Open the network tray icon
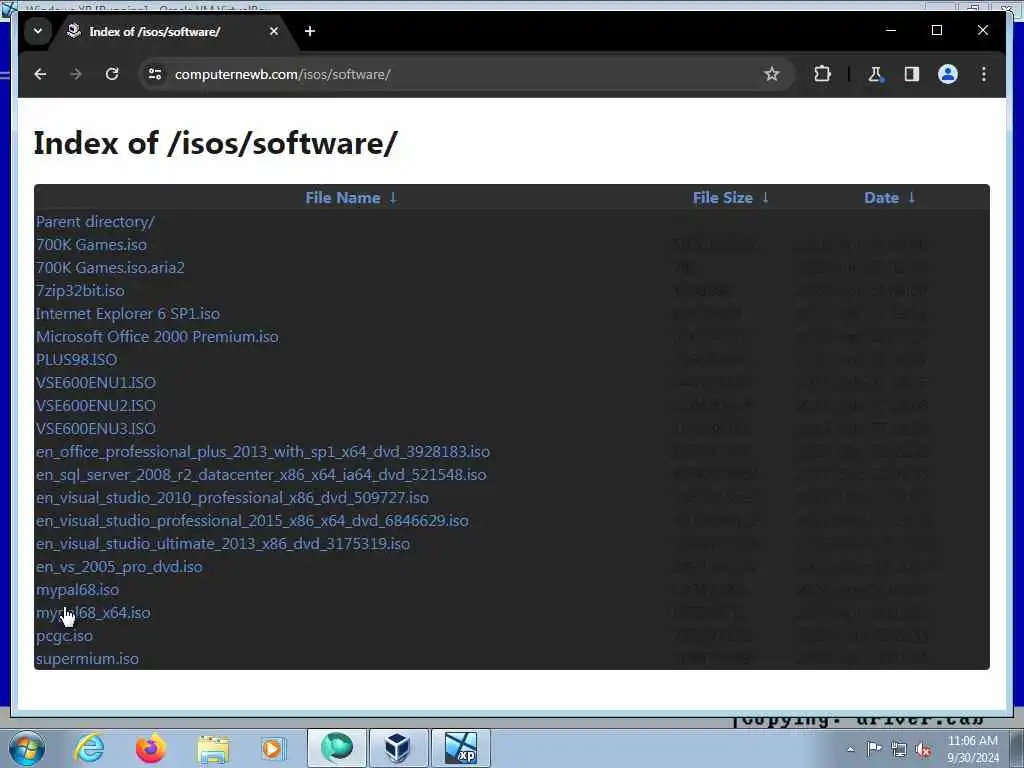 click(899, 749)
